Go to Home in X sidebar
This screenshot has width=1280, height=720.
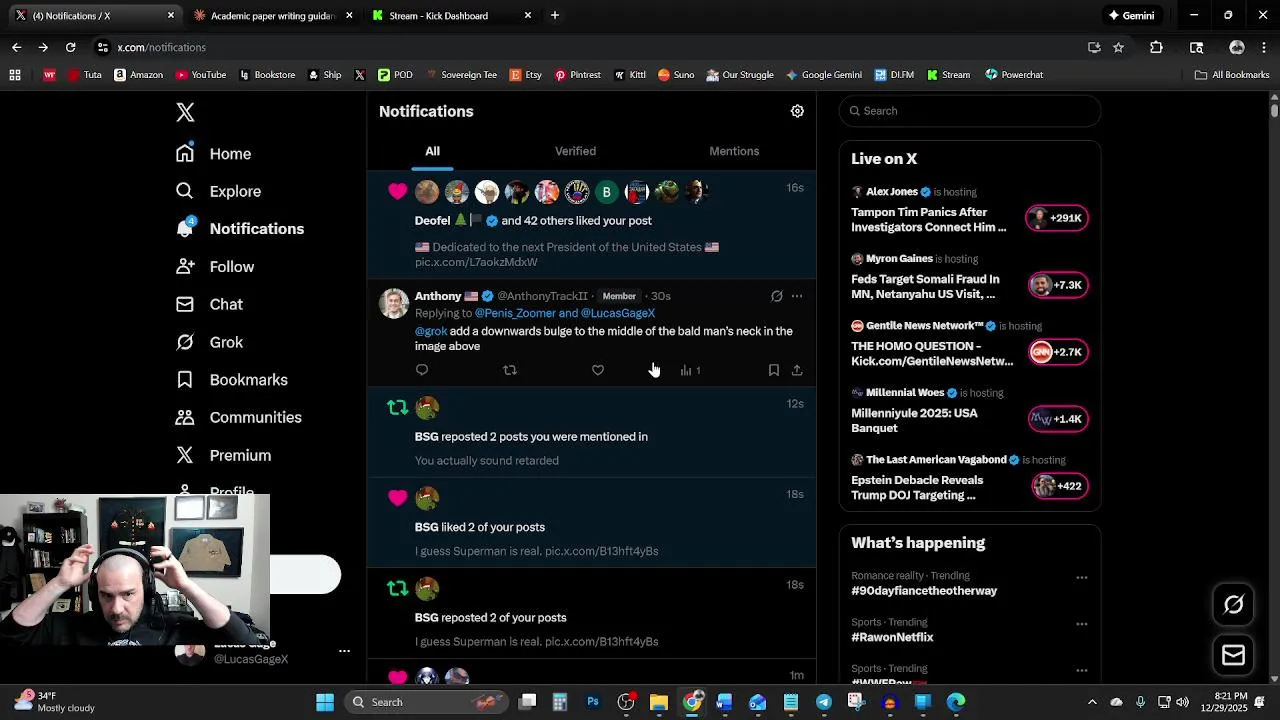[x=214, y=154]
